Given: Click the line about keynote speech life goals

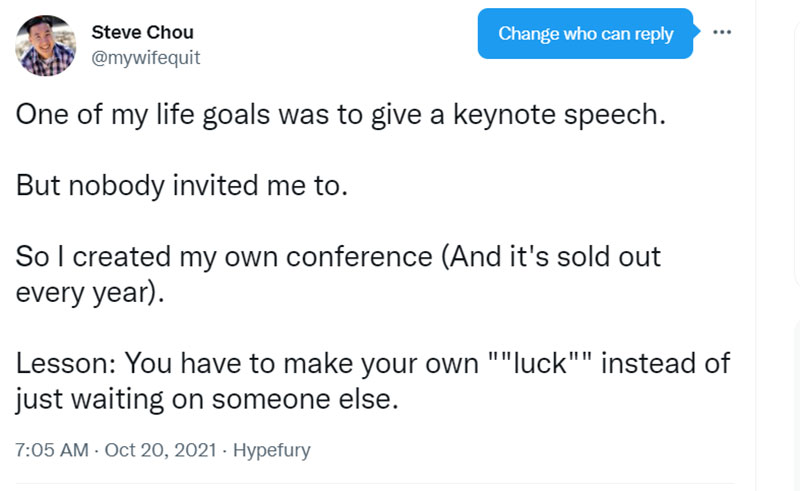Looking at the screenshot, I should click(x=340, y=114).
